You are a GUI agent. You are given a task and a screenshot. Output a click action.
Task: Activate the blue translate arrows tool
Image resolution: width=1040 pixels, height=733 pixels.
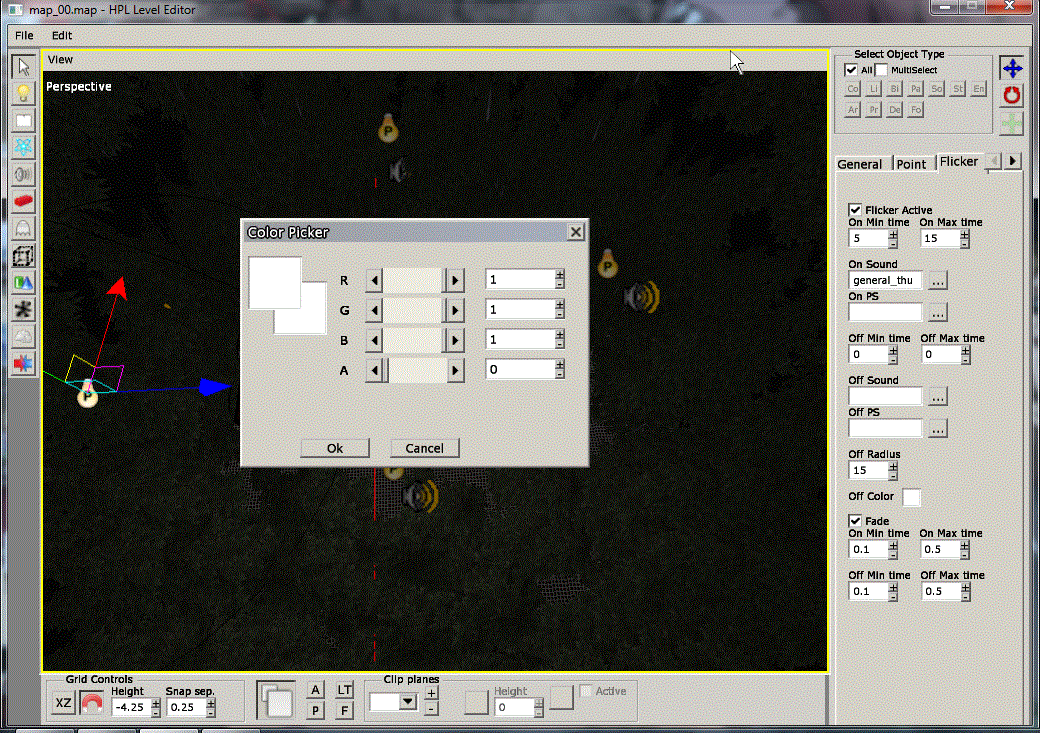point(1012,68)
